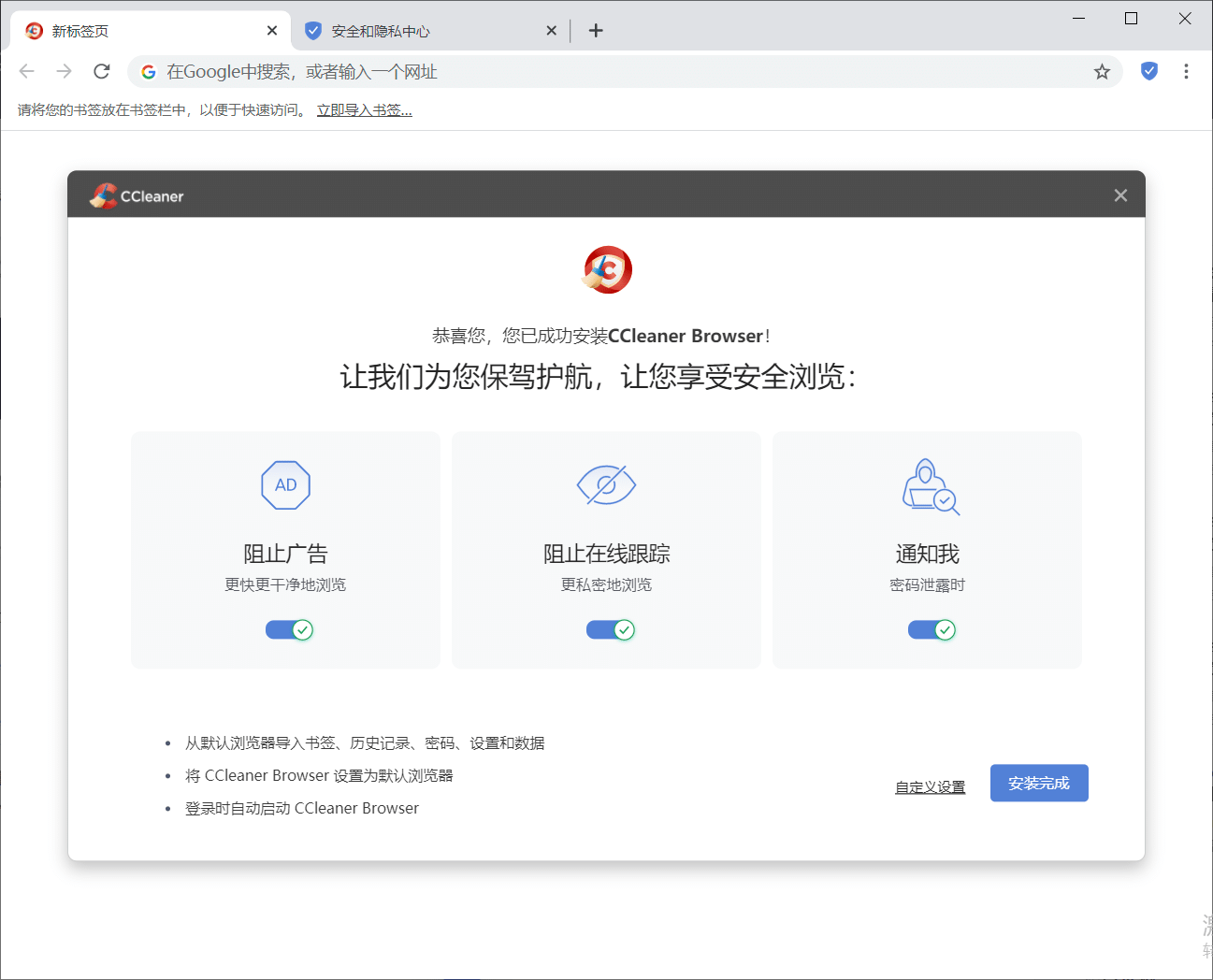This screenshot has width=1213, height=980.
Task: Focus the Google search address bar
Action: (x=608, y=72)
